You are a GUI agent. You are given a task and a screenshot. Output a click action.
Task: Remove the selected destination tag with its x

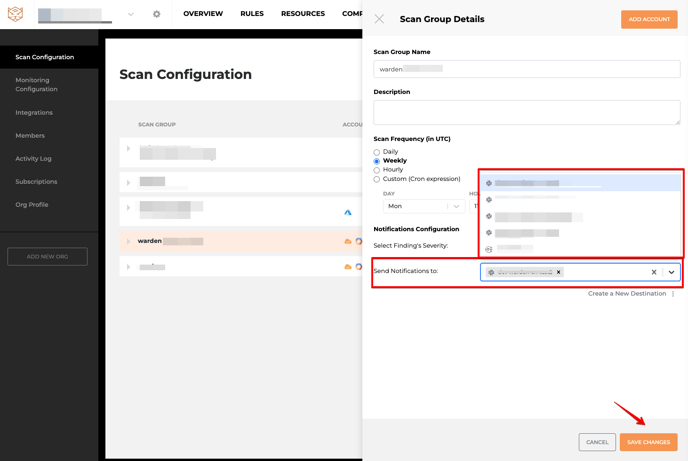559,272
